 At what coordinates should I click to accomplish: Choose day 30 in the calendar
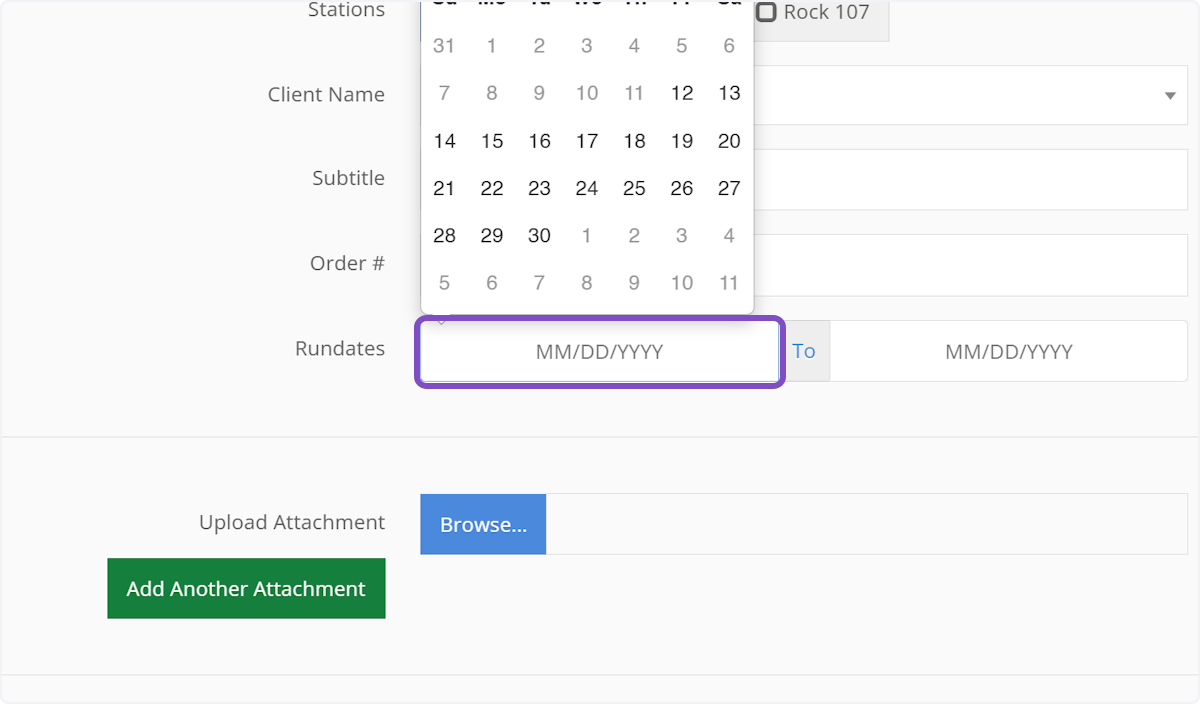tap(539, 236)
